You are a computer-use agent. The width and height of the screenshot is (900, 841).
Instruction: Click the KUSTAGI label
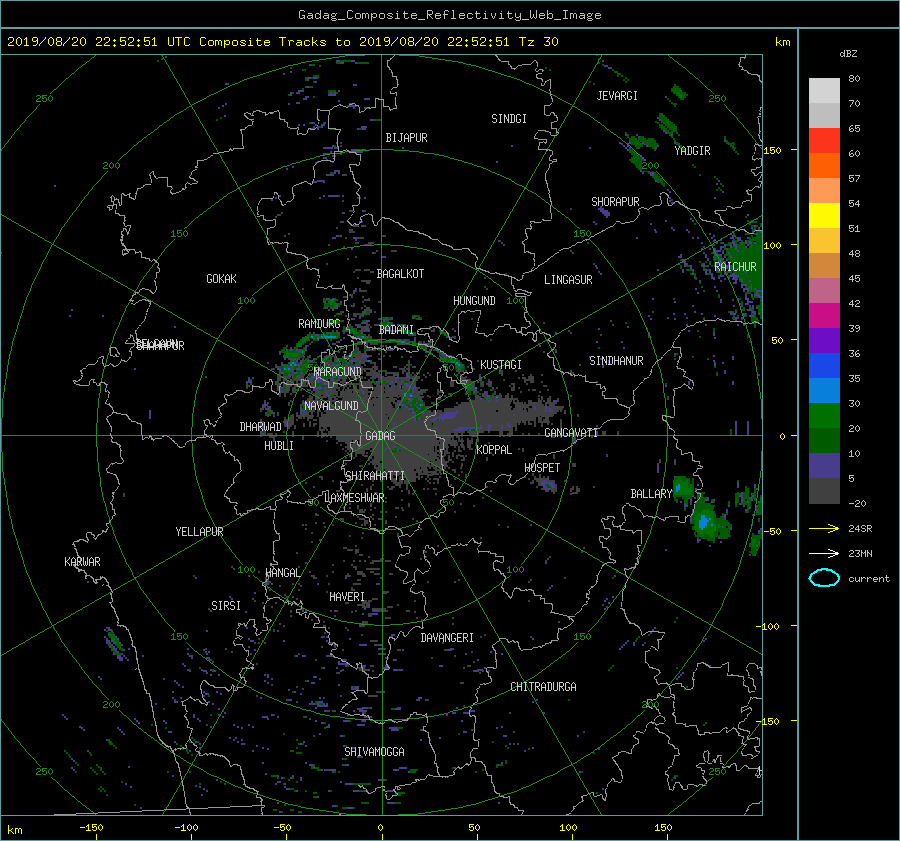(x=501, y=365)
